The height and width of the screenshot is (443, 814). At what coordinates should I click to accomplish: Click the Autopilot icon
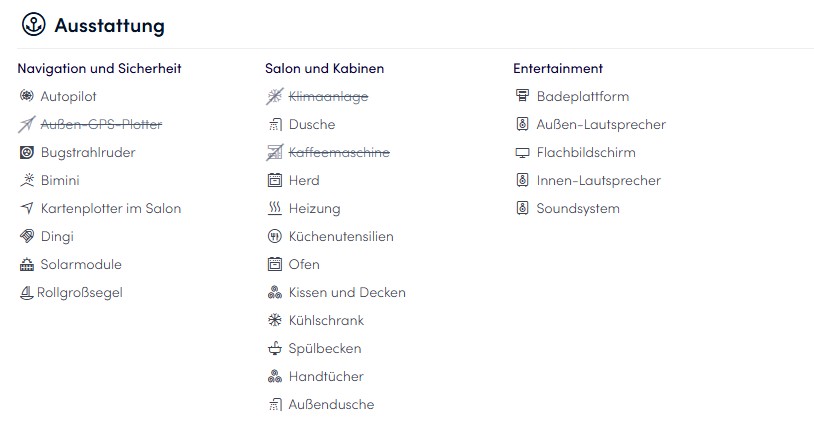(27, 97)
